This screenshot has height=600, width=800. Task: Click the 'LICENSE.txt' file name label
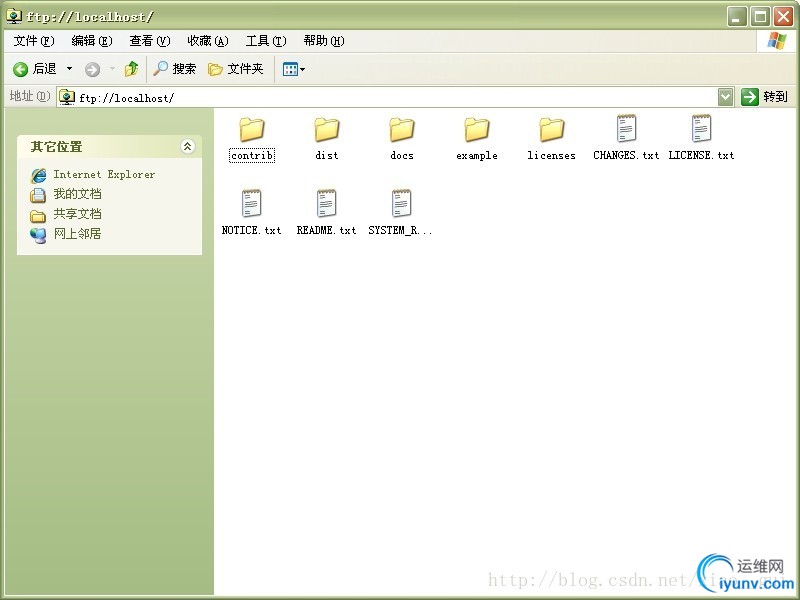(702, 156)
